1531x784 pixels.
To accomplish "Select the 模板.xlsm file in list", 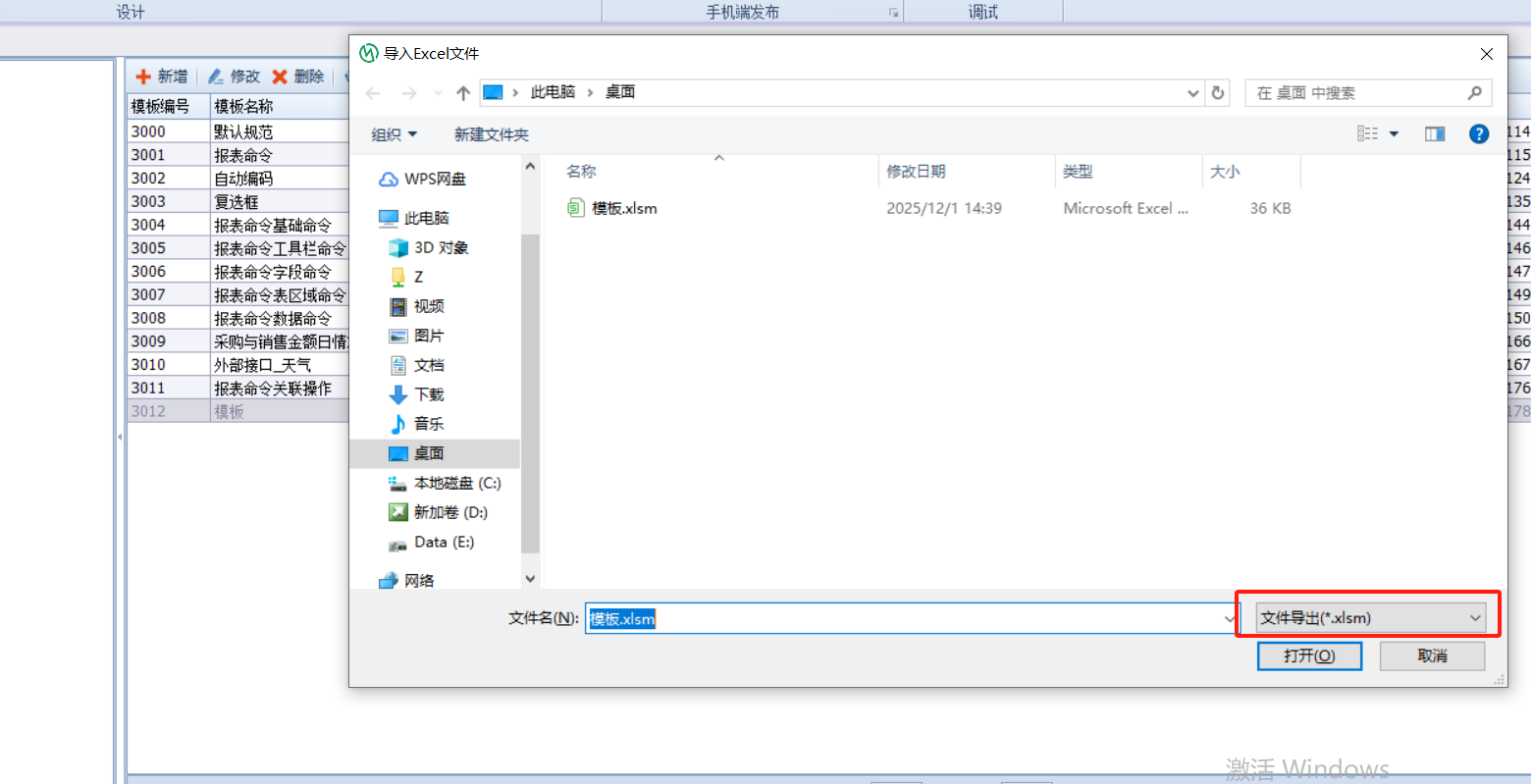I will click(x=624, y=208).
